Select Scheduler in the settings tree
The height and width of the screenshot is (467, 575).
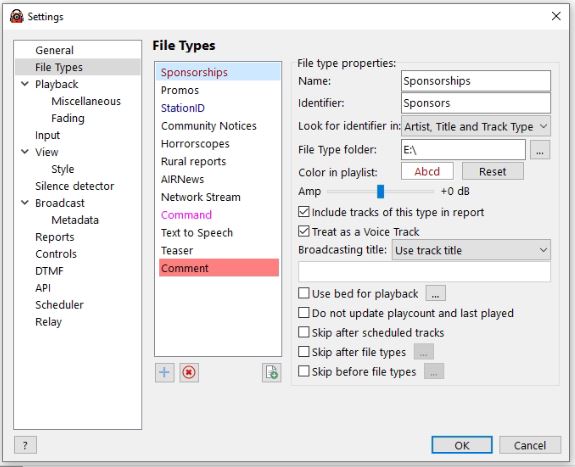[59, 305]
